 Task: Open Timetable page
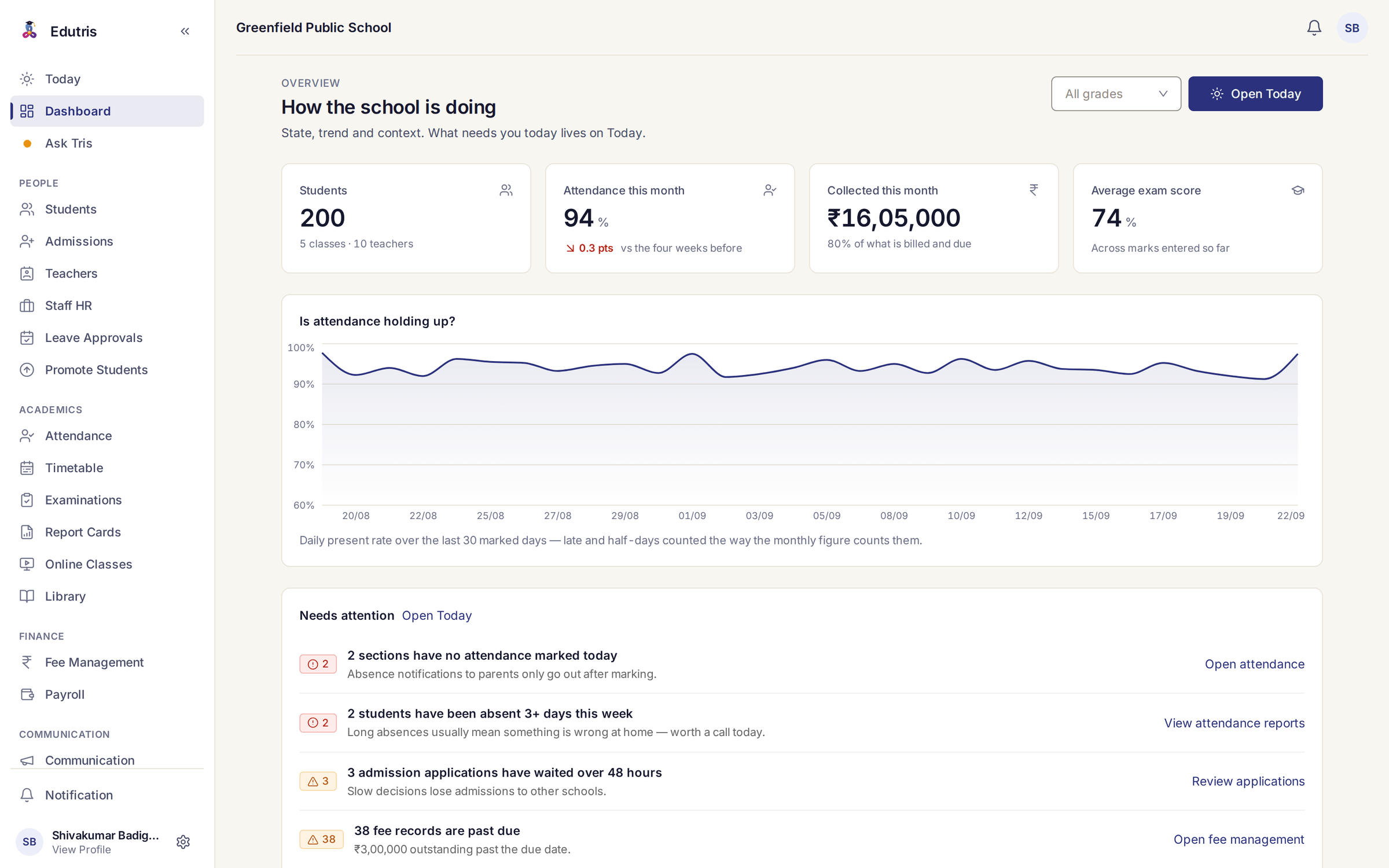(x=107, y=468)
